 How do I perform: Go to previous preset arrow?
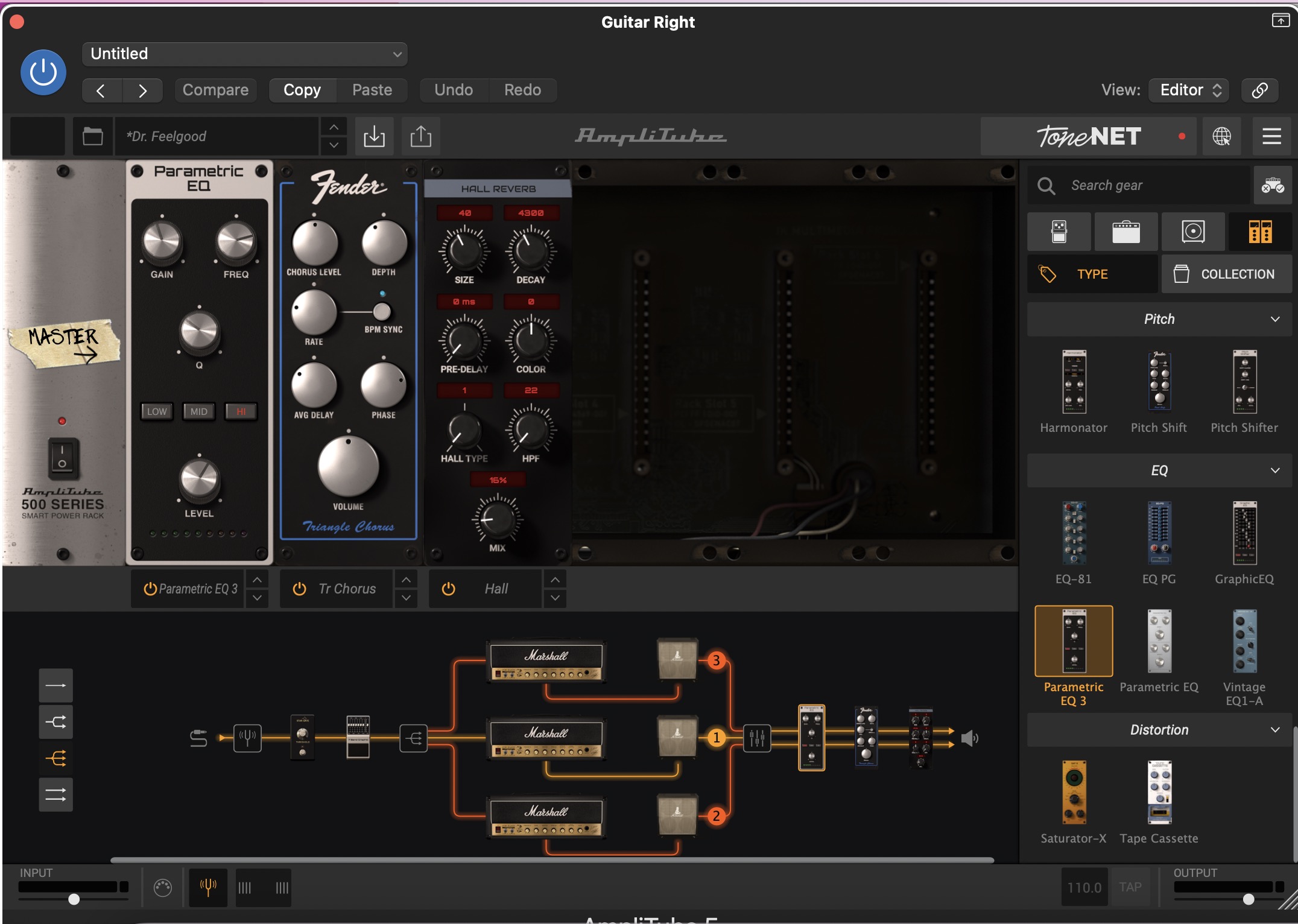pyautogui.click(x=101, y=90)
